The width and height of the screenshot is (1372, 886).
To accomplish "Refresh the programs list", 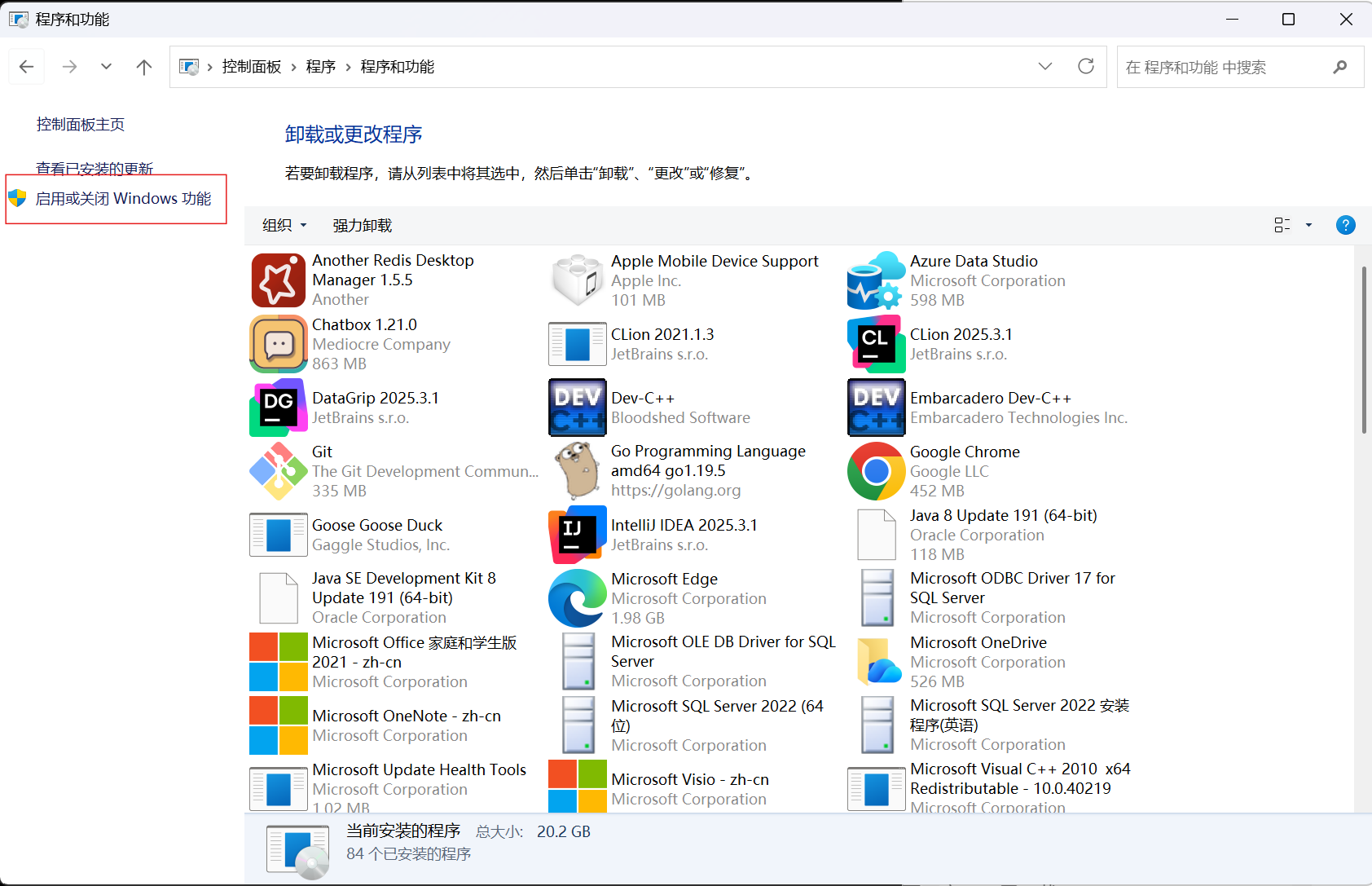I will pos(1086,66).
